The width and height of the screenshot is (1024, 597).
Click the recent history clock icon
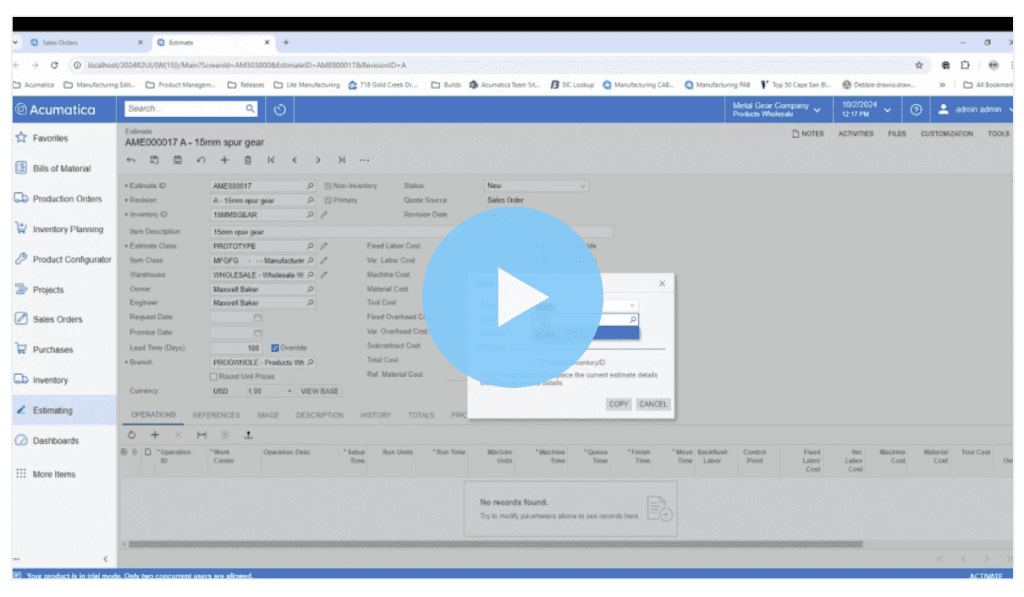click(280, 109)
